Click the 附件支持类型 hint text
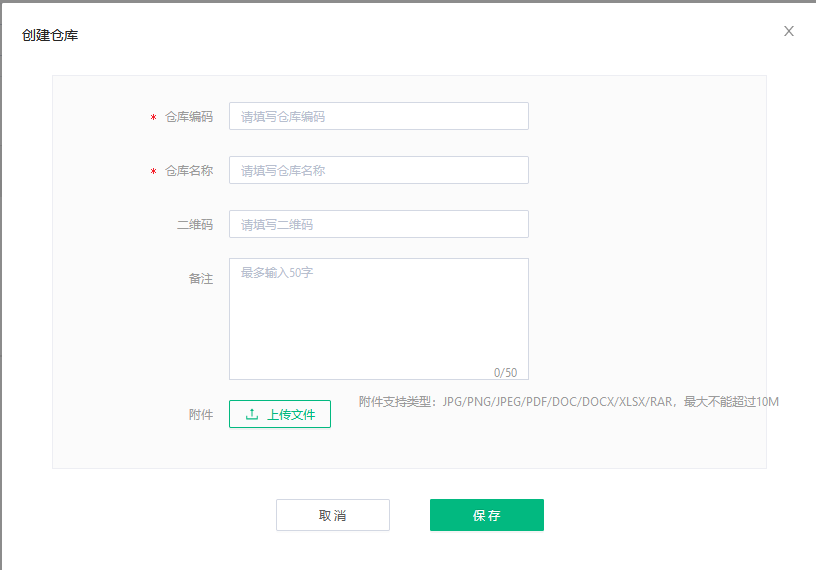 click(569, 402)
